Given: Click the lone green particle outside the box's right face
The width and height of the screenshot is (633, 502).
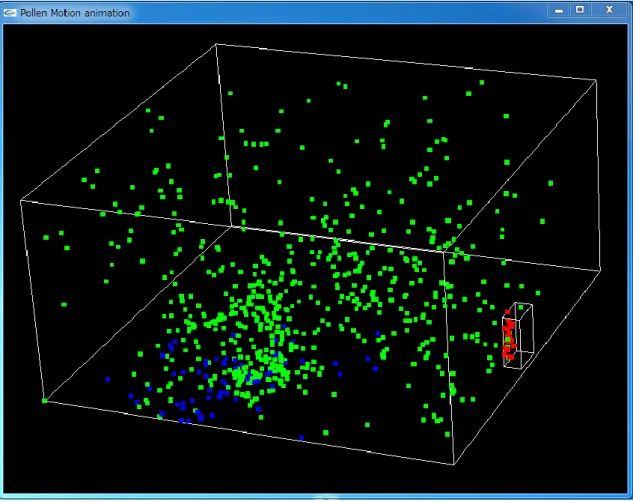Looking at the screenshot, I should point(550,183).
